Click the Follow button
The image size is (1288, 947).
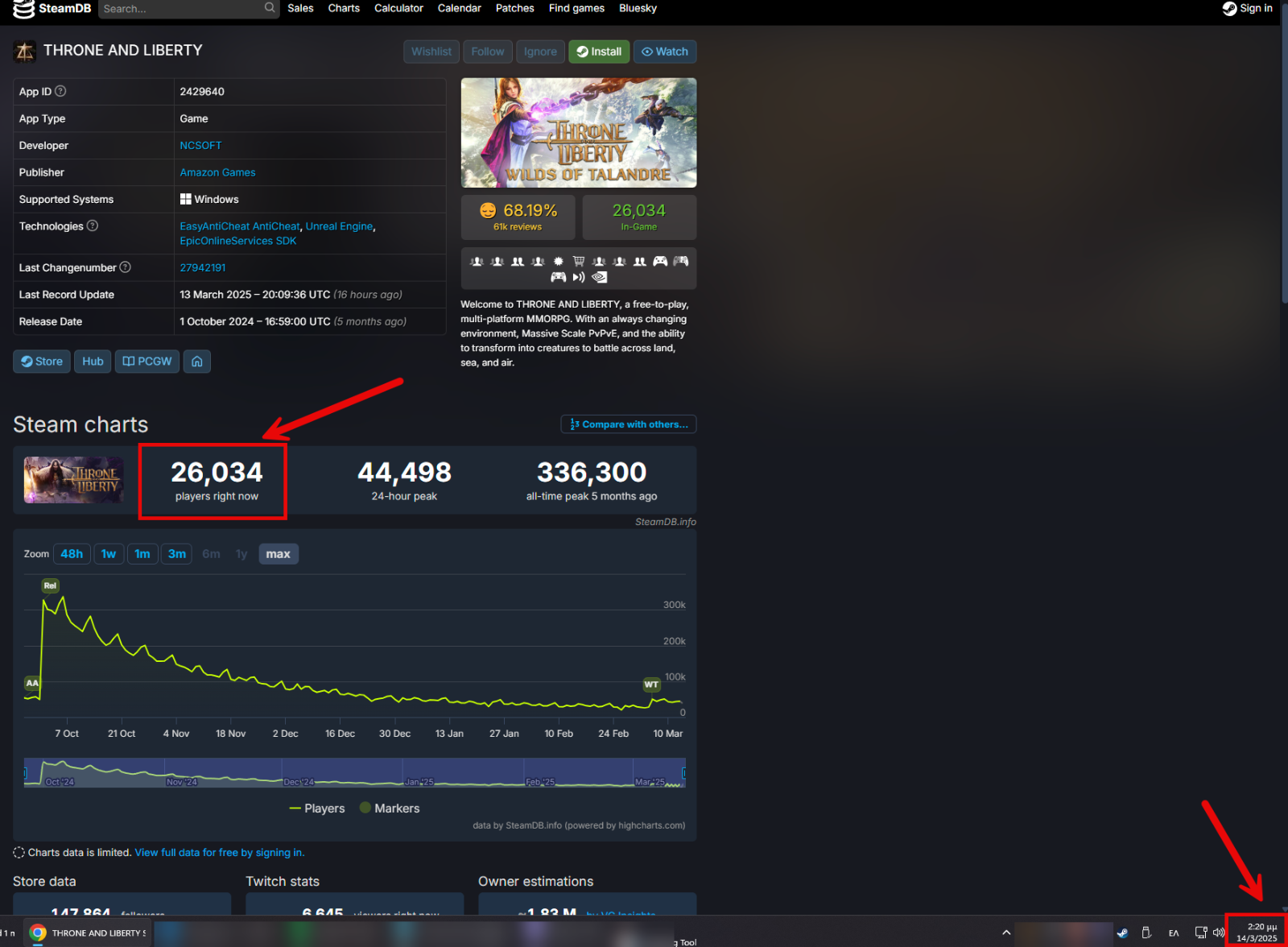(488, 52)
